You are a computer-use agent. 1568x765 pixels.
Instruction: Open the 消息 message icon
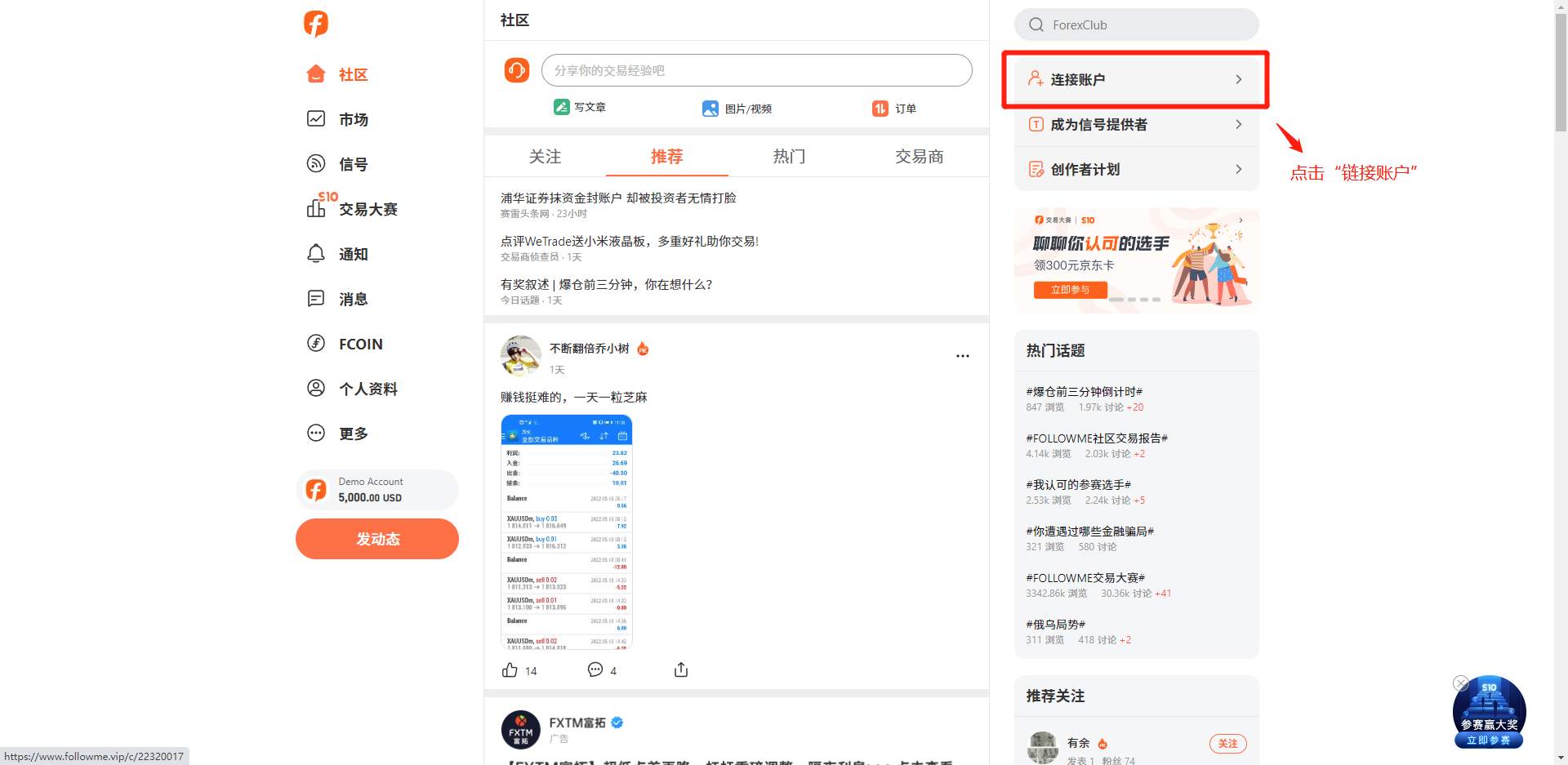coord(316,298)
